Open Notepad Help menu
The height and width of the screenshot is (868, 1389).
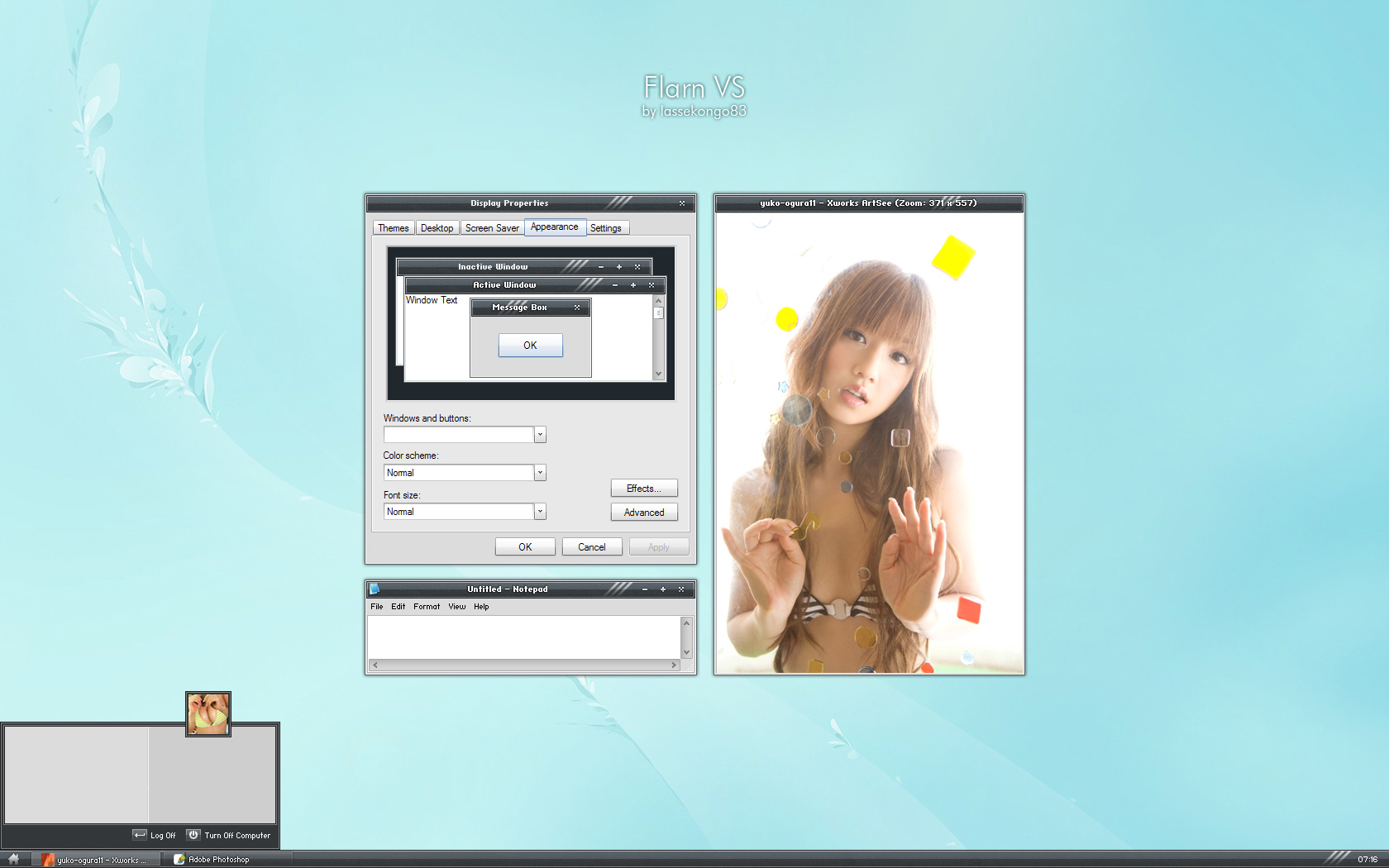pos(481,607)
